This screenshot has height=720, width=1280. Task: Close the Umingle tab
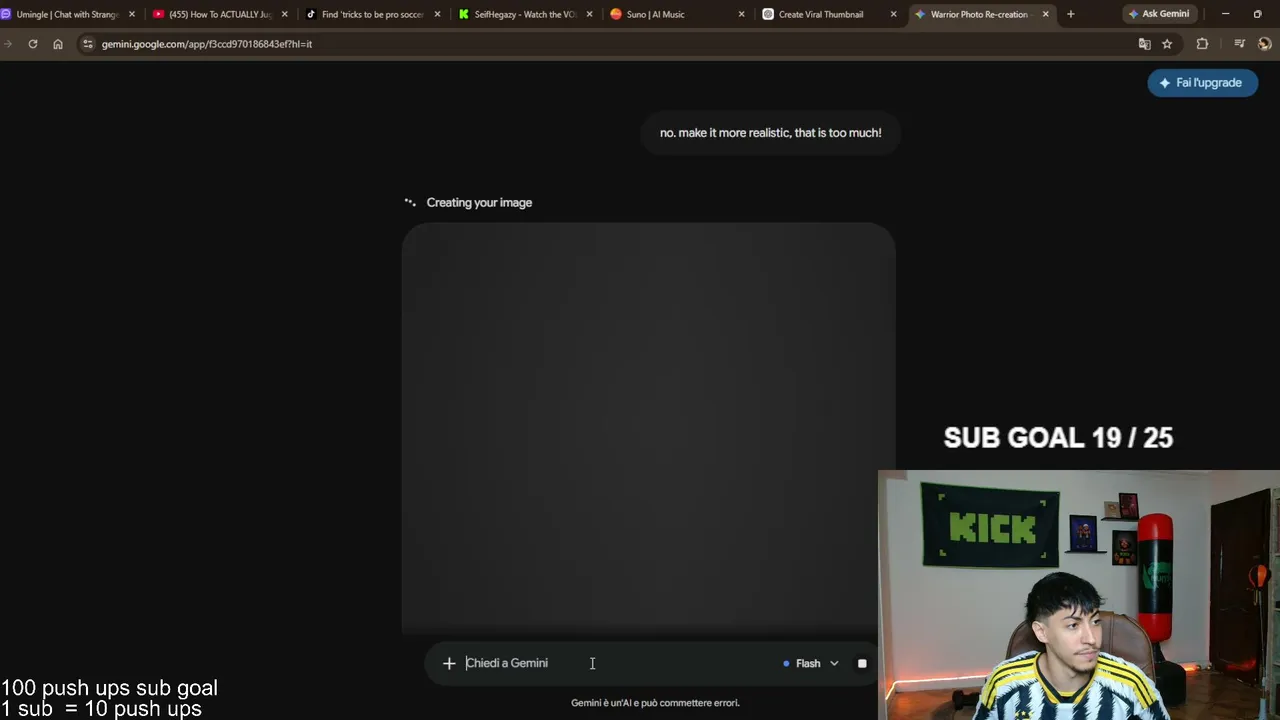click(x=132, y=14)
